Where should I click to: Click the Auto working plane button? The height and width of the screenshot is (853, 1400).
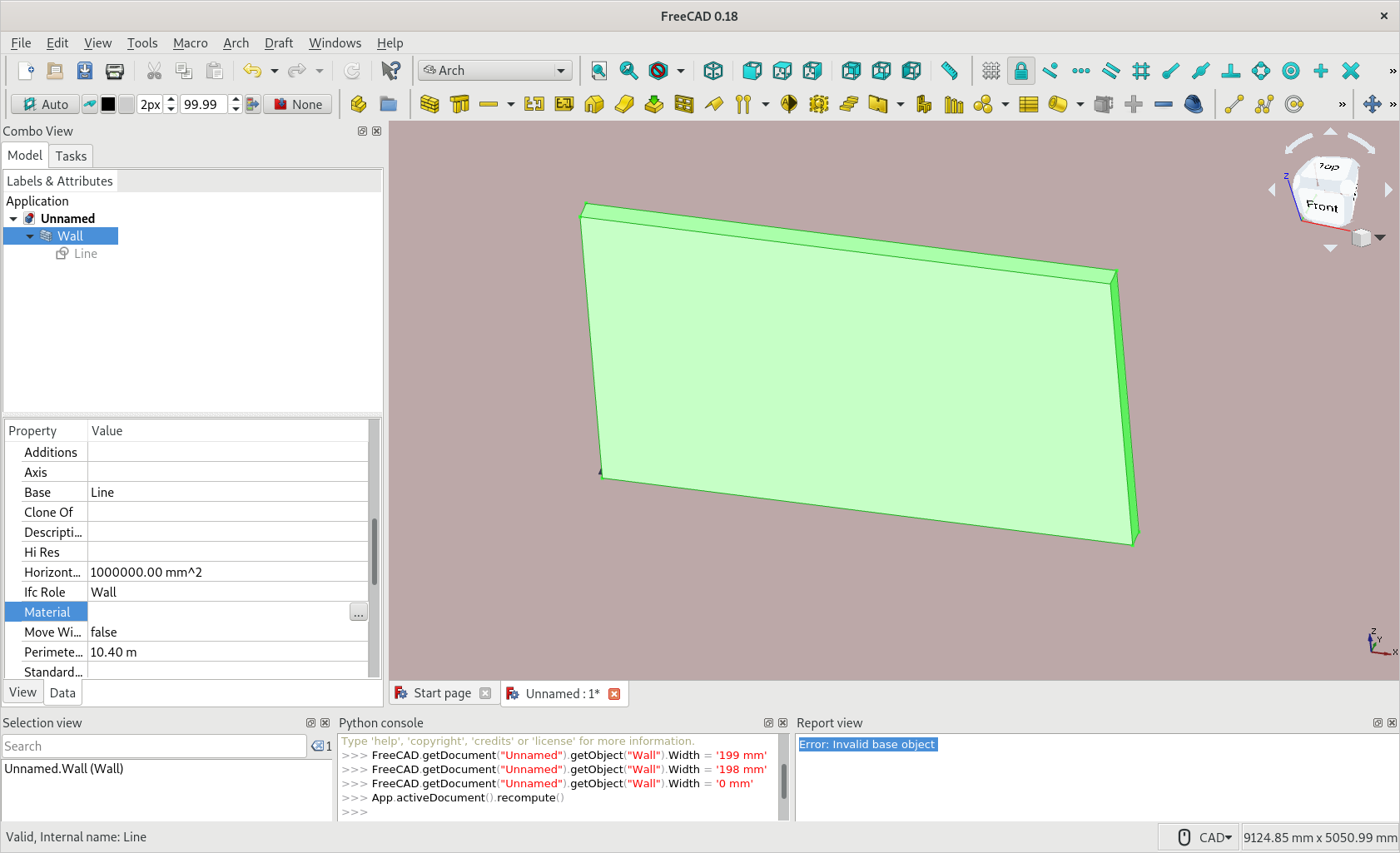pos(44,104)
